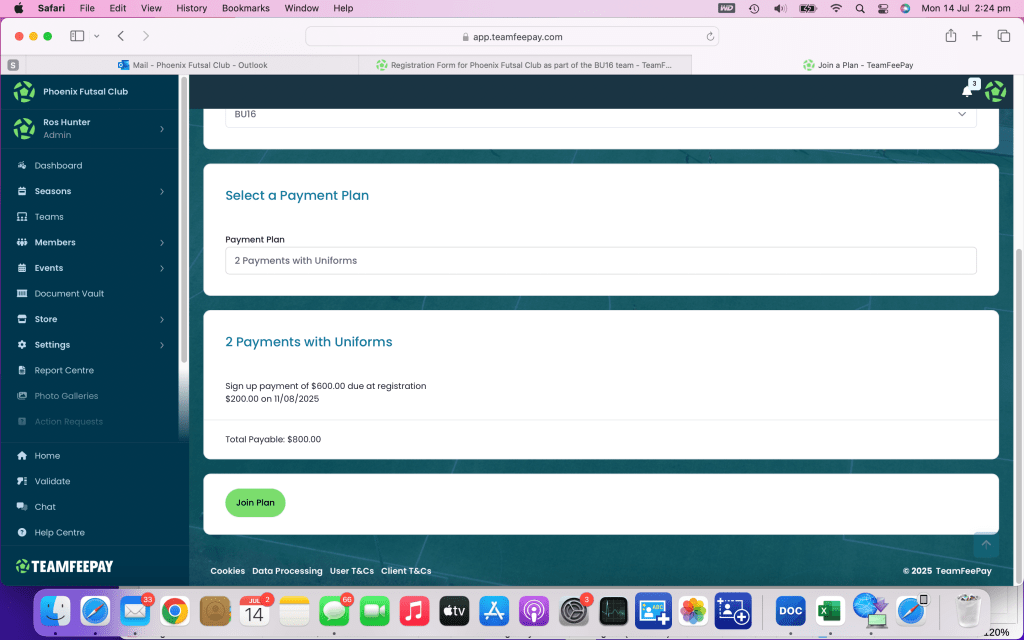Expand the Members sidebar menu

click(x=90, y=243)
